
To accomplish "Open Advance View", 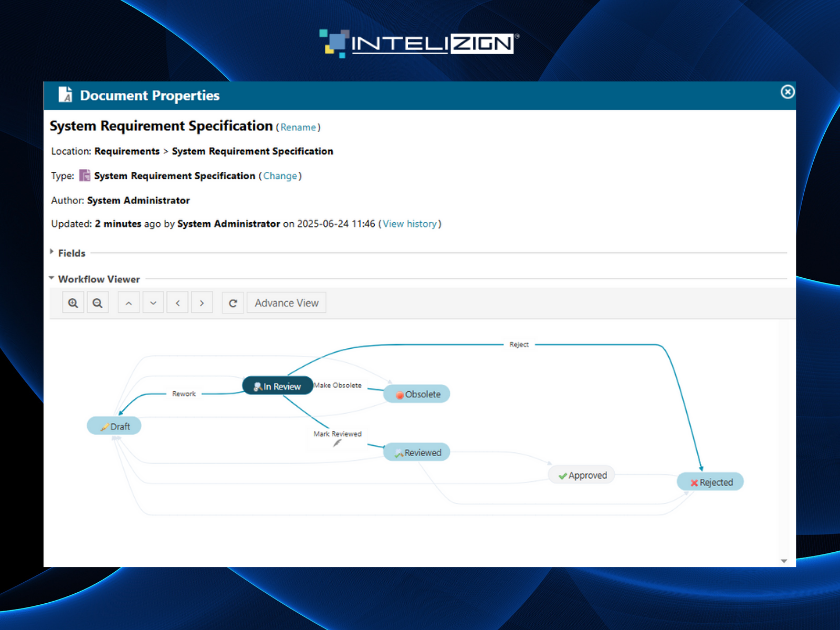I will point(286,302).
